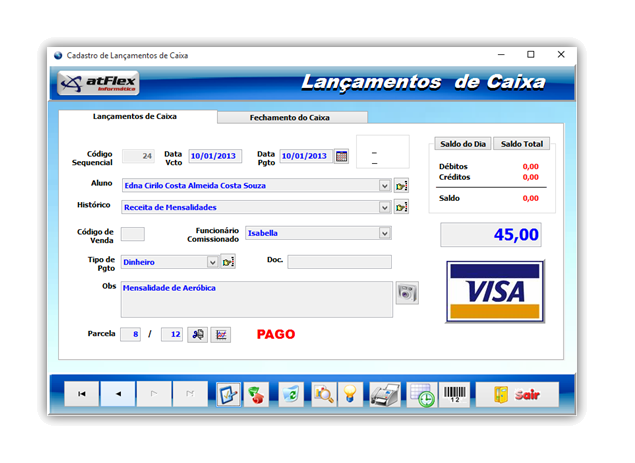
Task: Expand the Histórico dropdown list
Action: tap(385, 207)
